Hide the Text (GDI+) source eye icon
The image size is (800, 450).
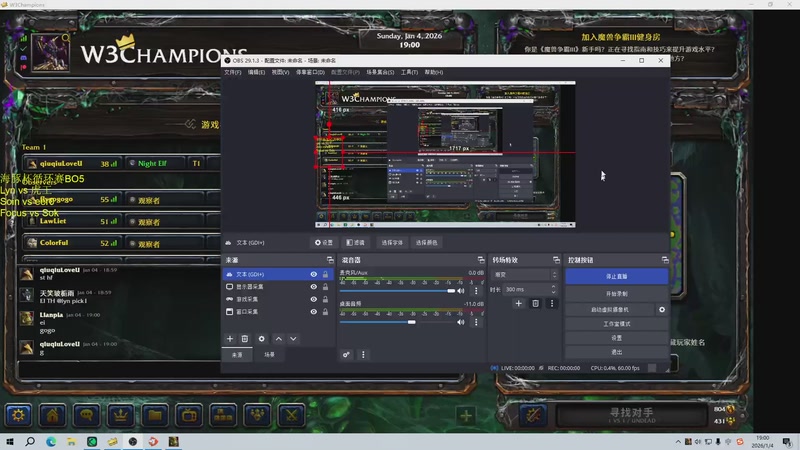point(314,274)
